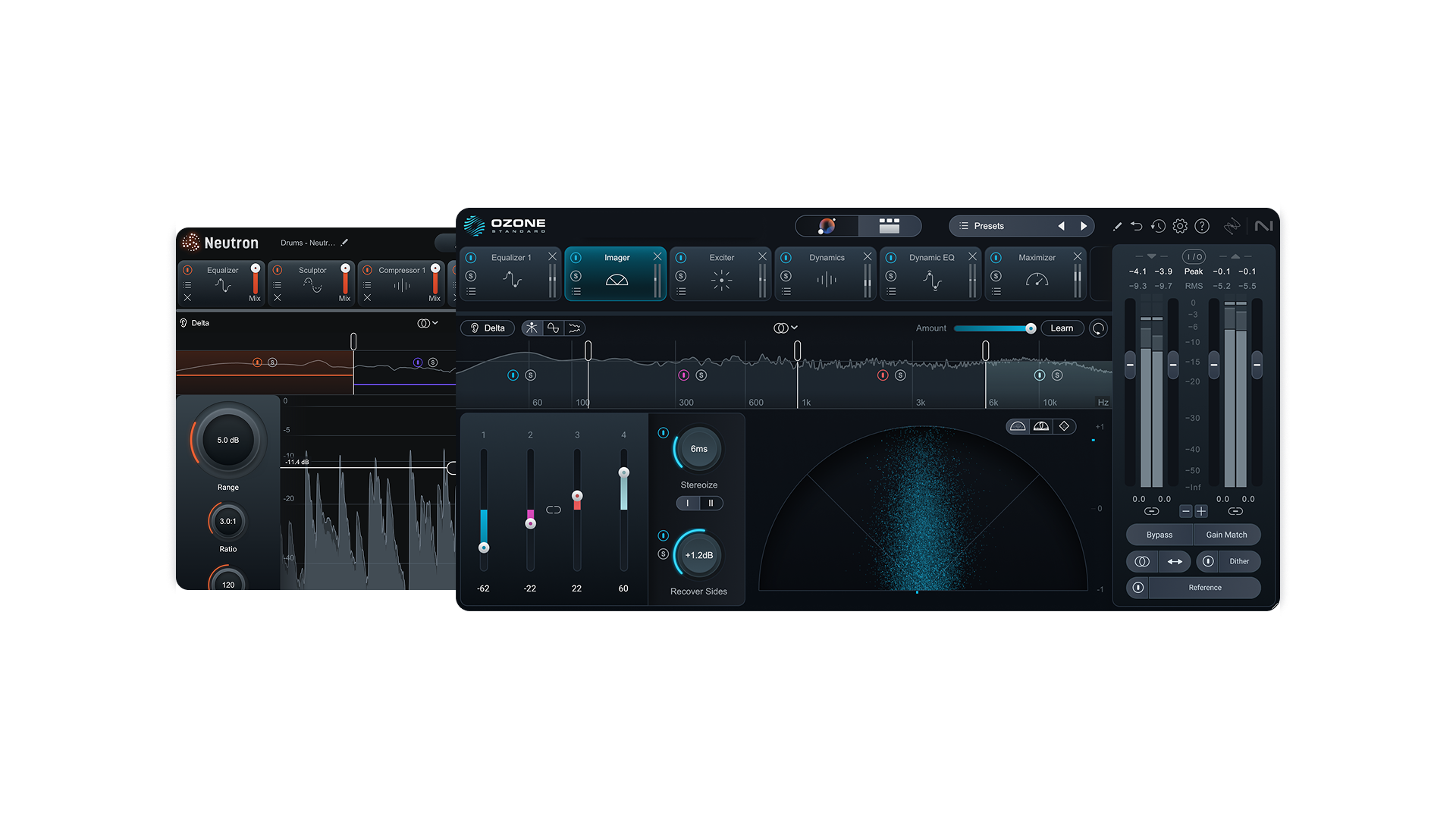Choose the first detection mode icon beside Delta
The width and height of the screenshot is (1456, 819).
532,328
